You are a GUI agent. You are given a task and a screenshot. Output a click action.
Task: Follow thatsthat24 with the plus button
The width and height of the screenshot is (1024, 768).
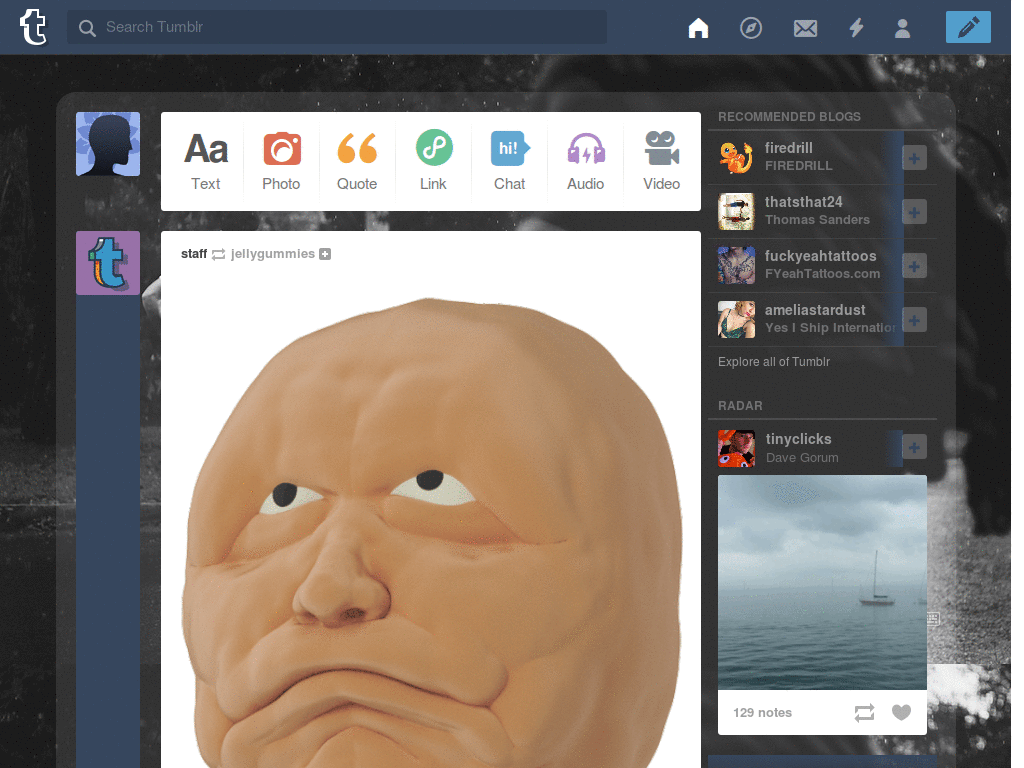pyautogui.click(x=914, y=212)
